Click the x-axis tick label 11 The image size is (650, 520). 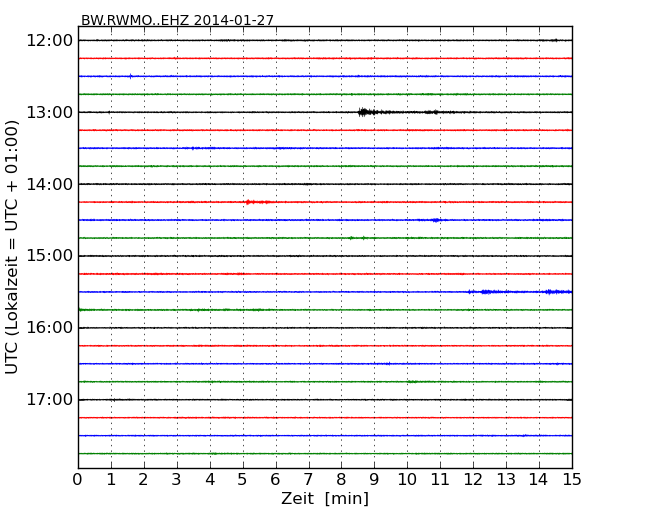point(440,480)
